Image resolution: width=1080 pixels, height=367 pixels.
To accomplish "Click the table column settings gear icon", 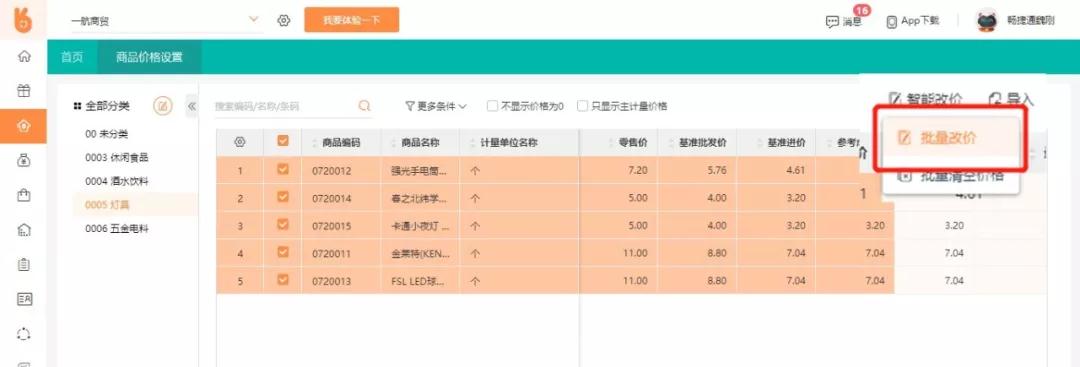I will coord(240,142).
